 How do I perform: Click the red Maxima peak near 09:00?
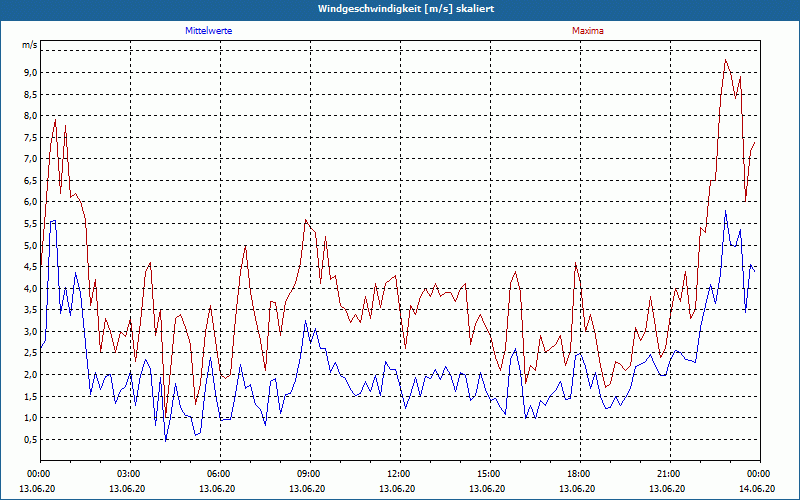[x=306, y=220]
